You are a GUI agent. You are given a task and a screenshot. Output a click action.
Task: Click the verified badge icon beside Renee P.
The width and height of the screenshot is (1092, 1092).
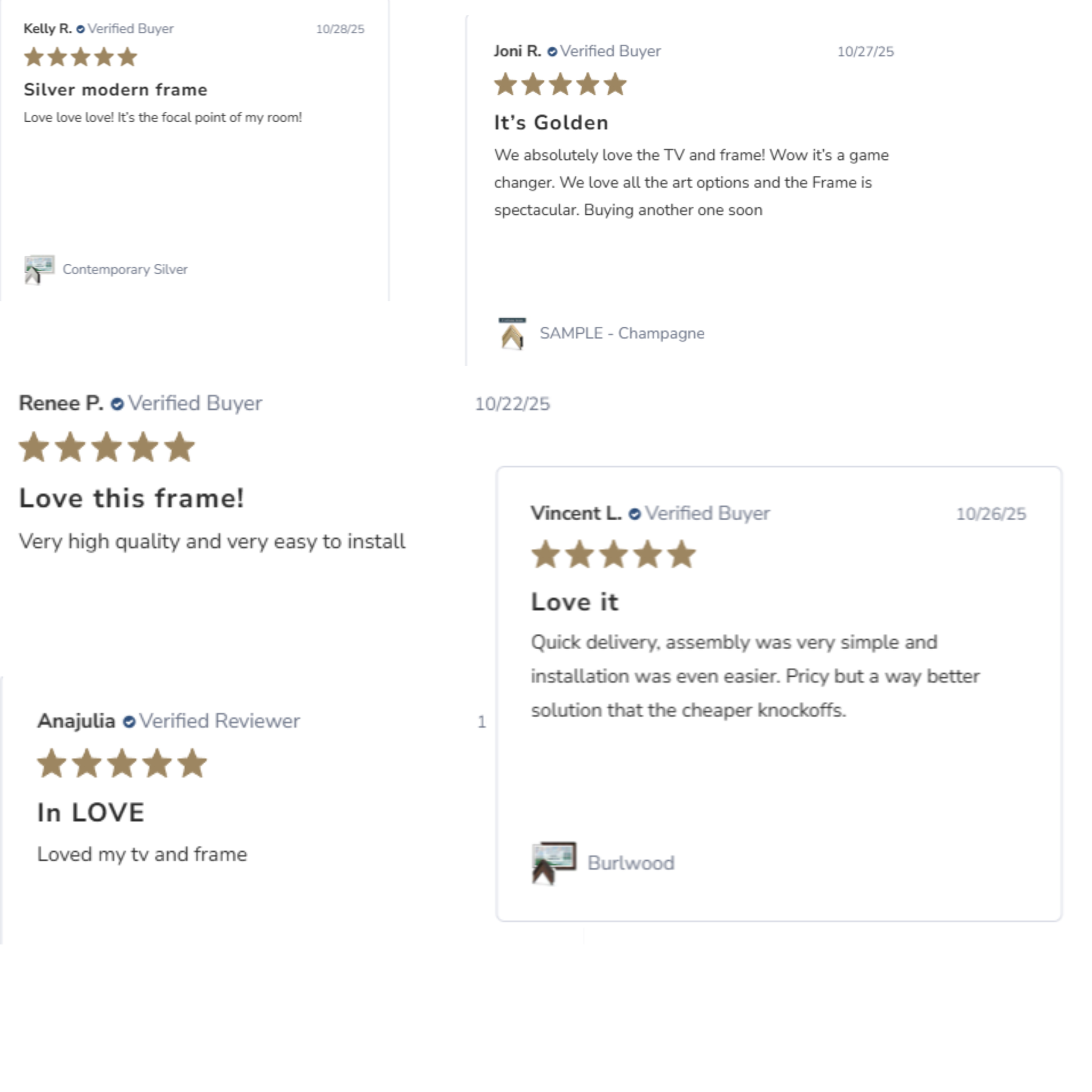pos(117,404)
